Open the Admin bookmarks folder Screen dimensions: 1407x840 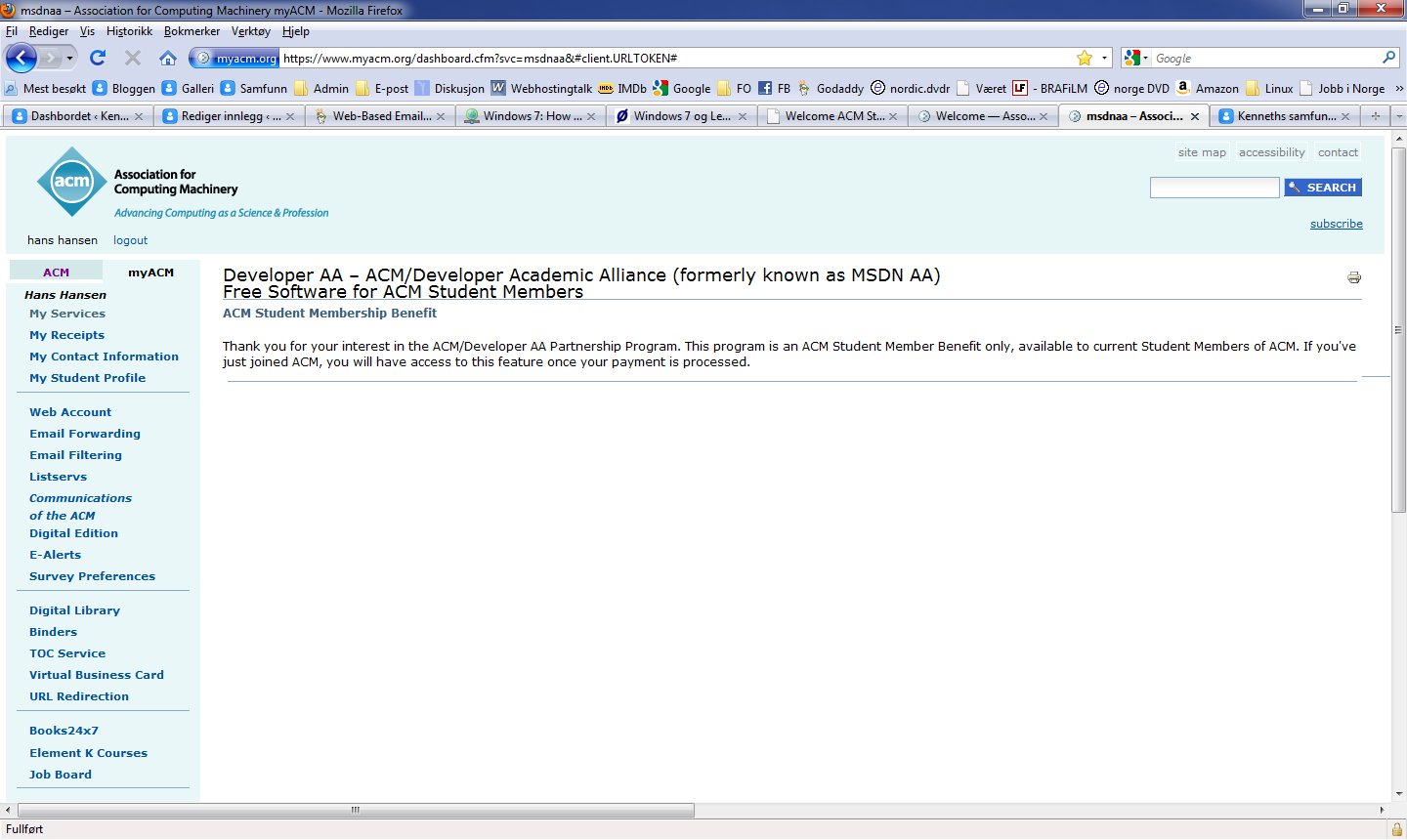click(320, 88)
